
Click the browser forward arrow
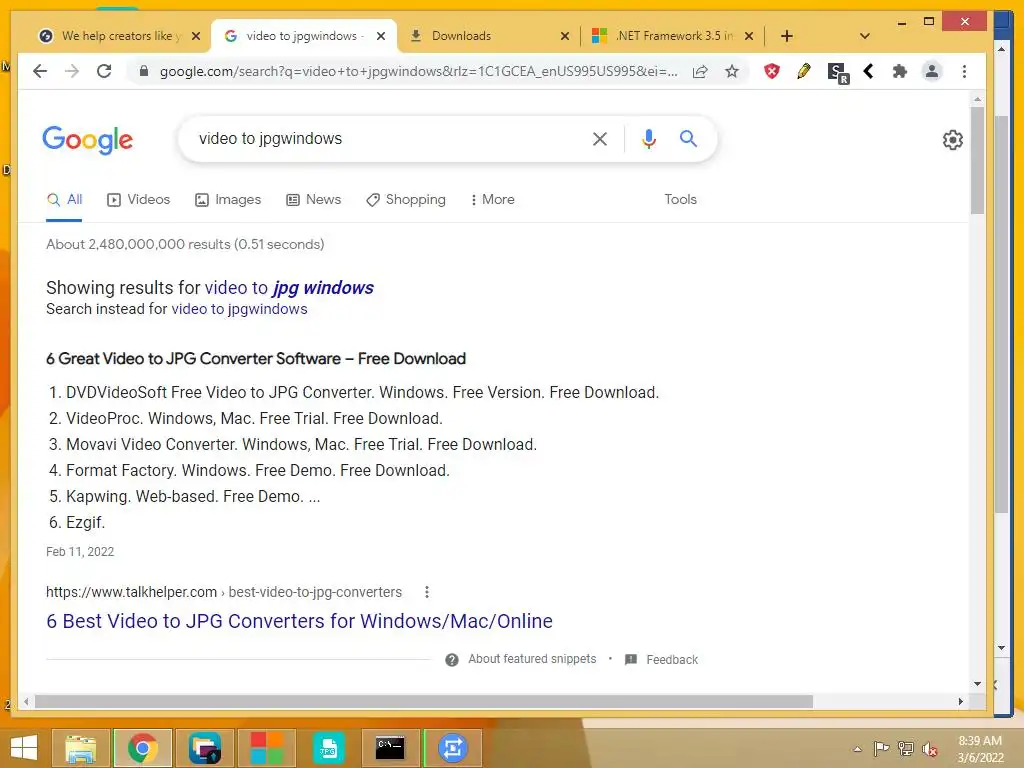(72, 71)
